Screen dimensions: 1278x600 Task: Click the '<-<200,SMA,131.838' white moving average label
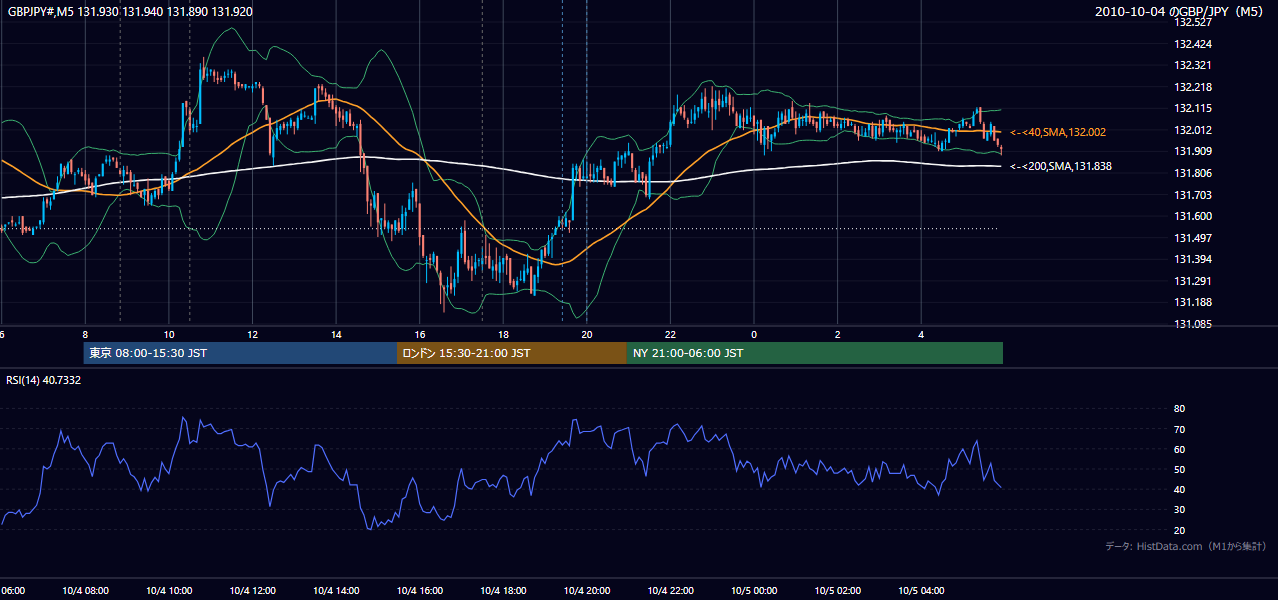[x=1061, y=167]
